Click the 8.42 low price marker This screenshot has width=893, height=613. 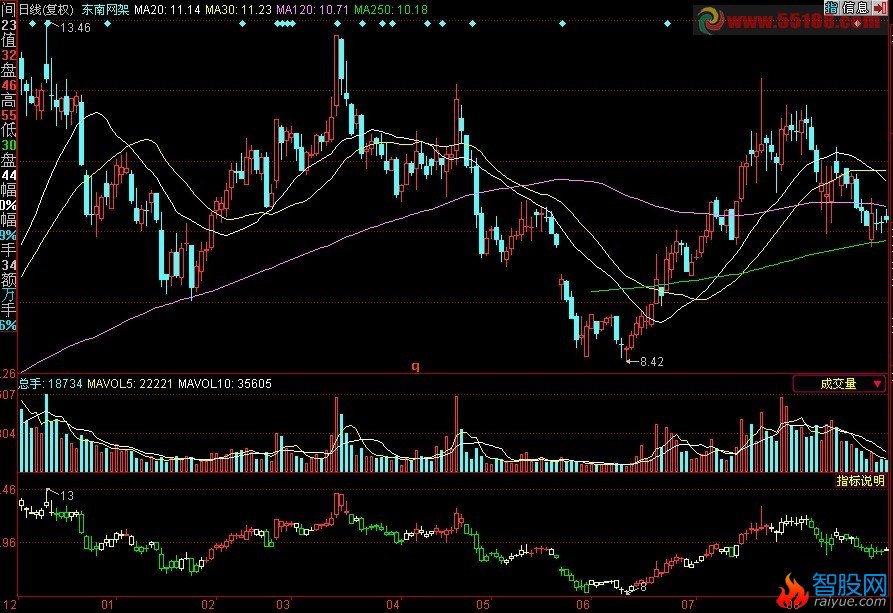point(651,361)
